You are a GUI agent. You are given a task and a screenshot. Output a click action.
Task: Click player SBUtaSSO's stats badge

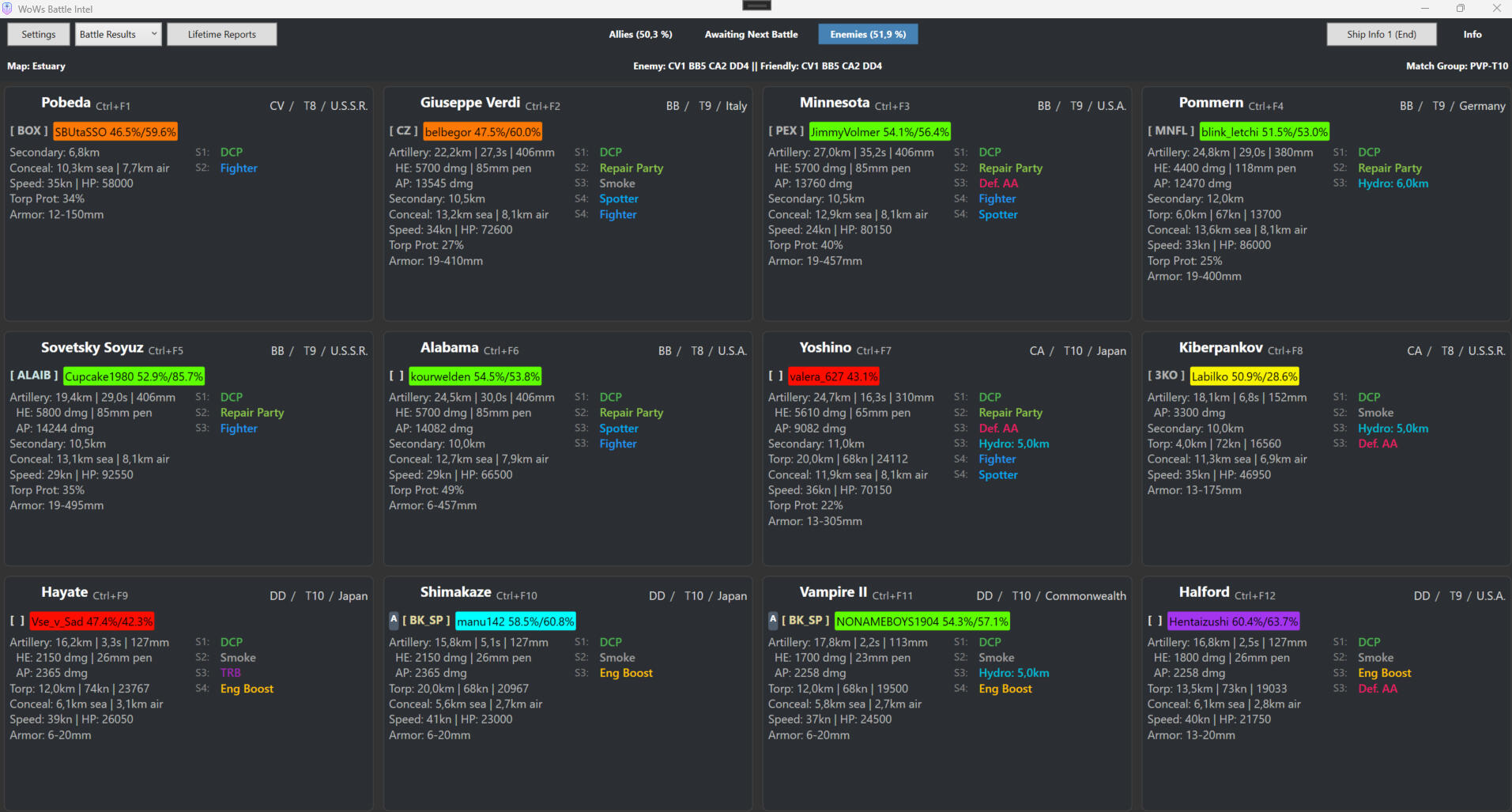click(115, 132)
